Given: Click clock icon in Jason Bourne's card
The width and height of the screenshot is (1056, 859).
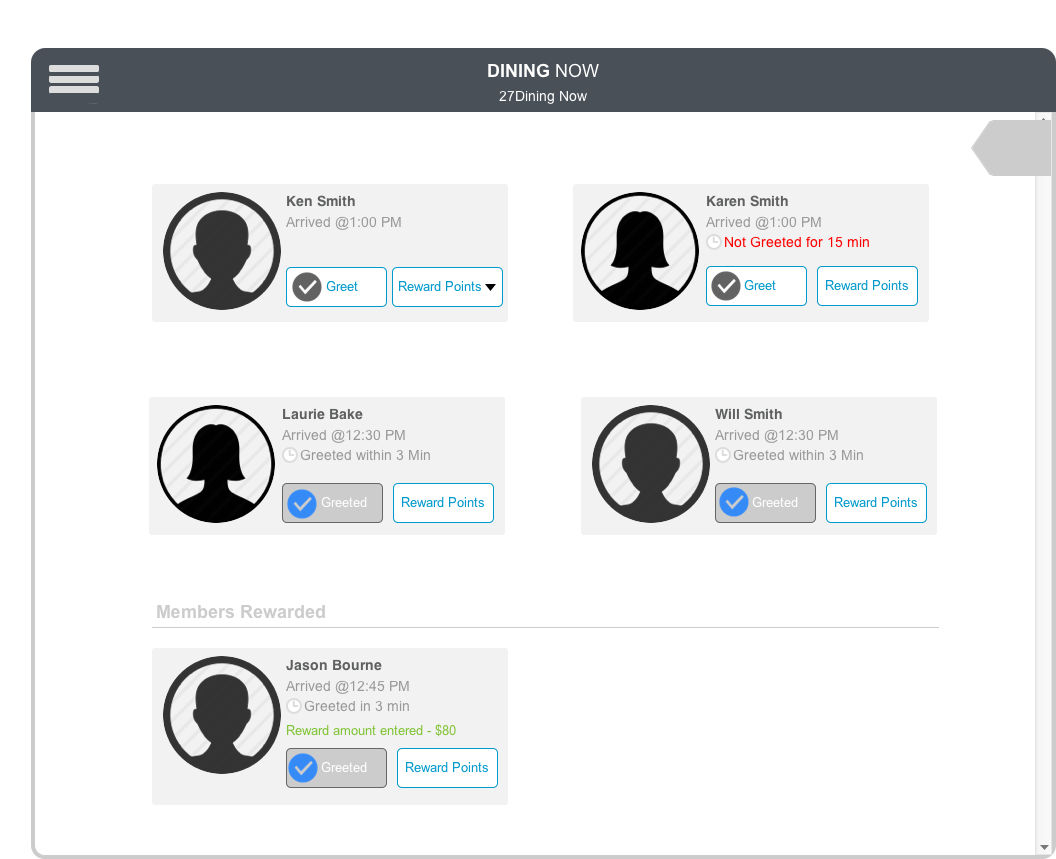Looking at the screenshot, I should point(294,706).
